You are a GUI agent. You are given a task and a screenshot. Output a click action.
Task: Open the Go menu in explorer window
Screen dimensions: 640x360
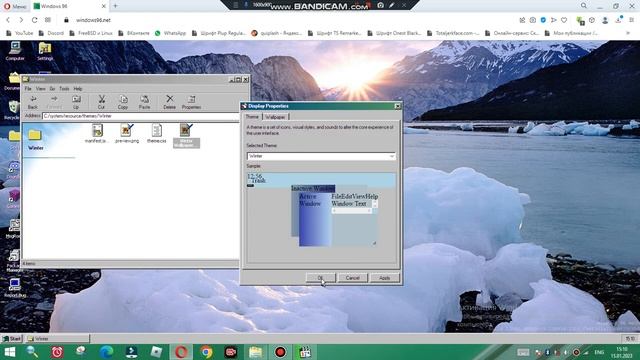pos(52,89)
